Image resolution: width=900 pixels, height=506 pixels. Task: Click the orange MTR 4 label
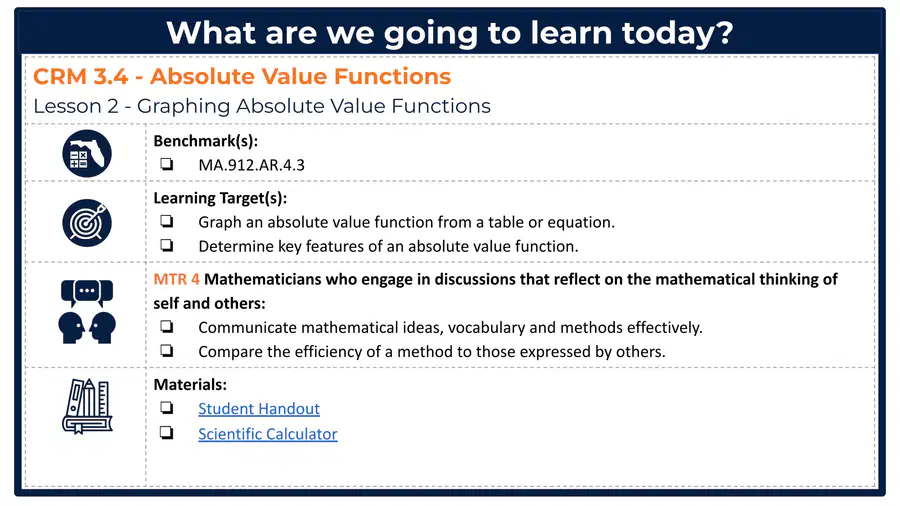click(x=176, y=279)
